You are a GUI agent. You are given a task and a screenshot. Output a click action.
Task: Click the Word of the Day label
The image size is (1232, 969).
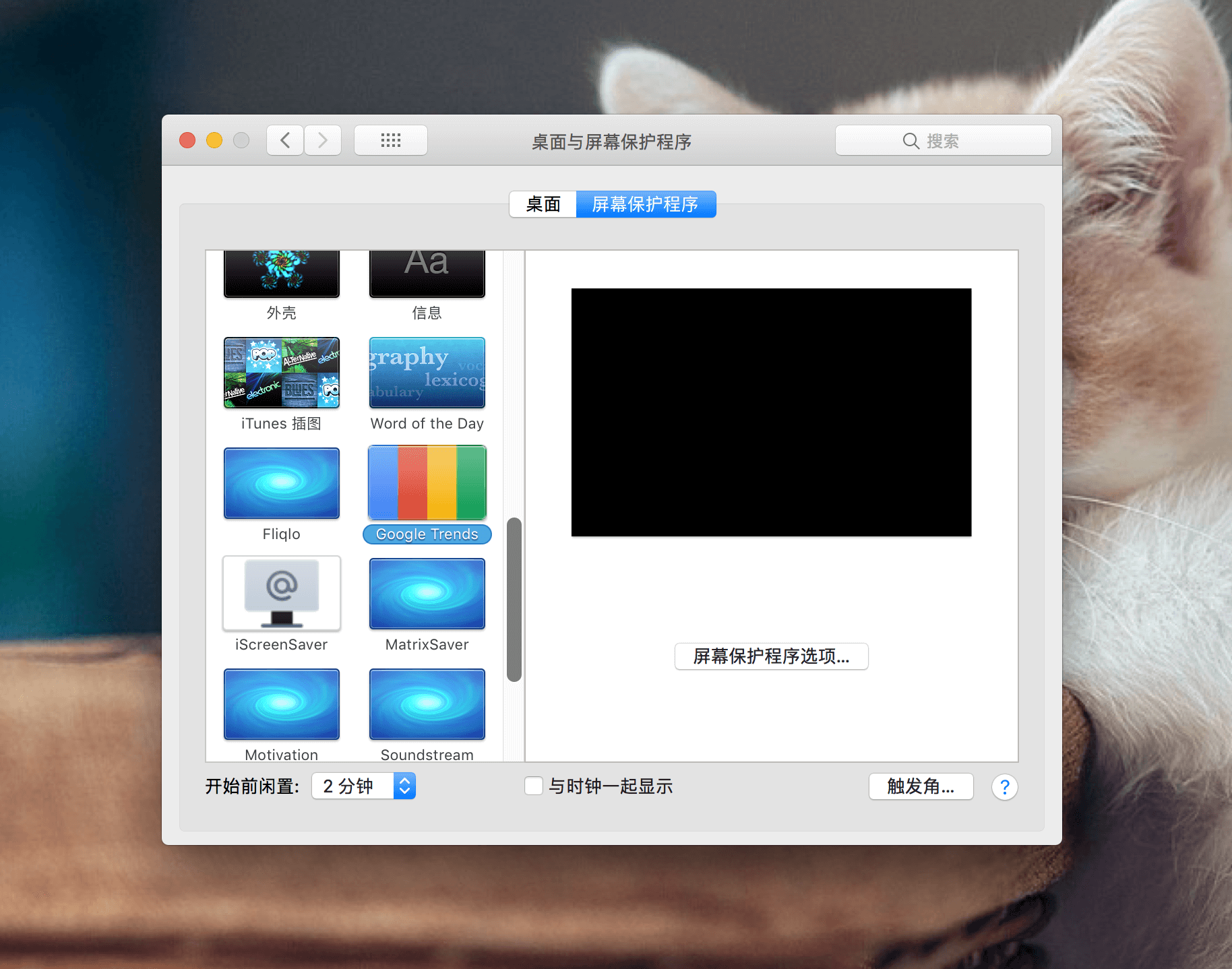(x=427, y=424)
